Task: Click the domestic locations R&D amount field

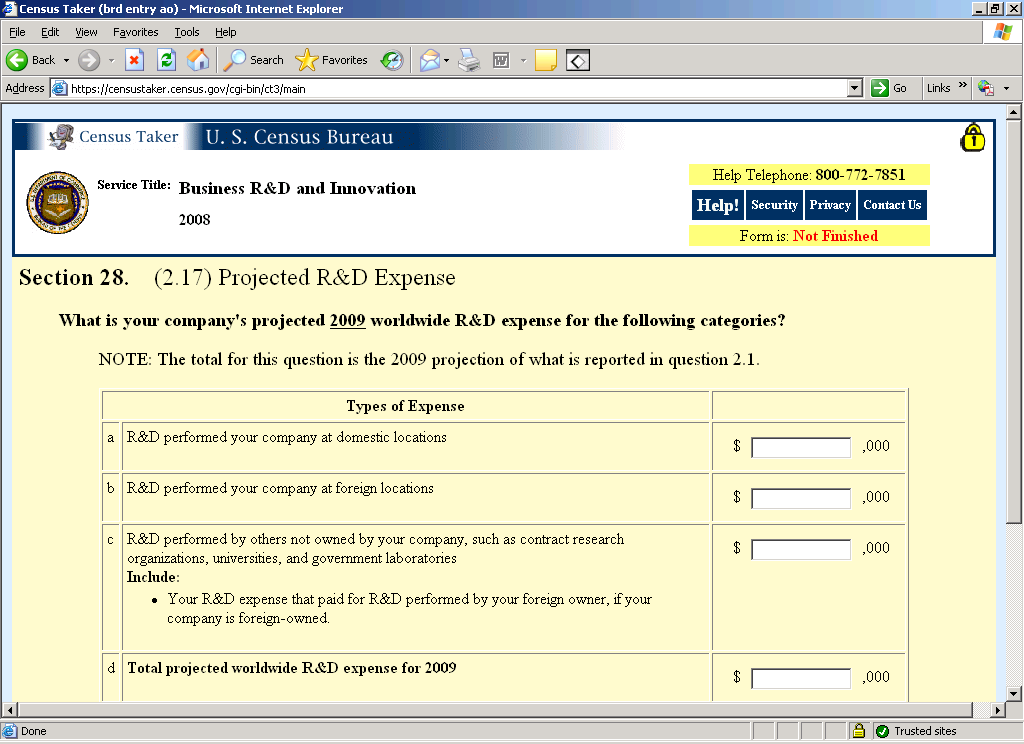Action: [800, 447]
